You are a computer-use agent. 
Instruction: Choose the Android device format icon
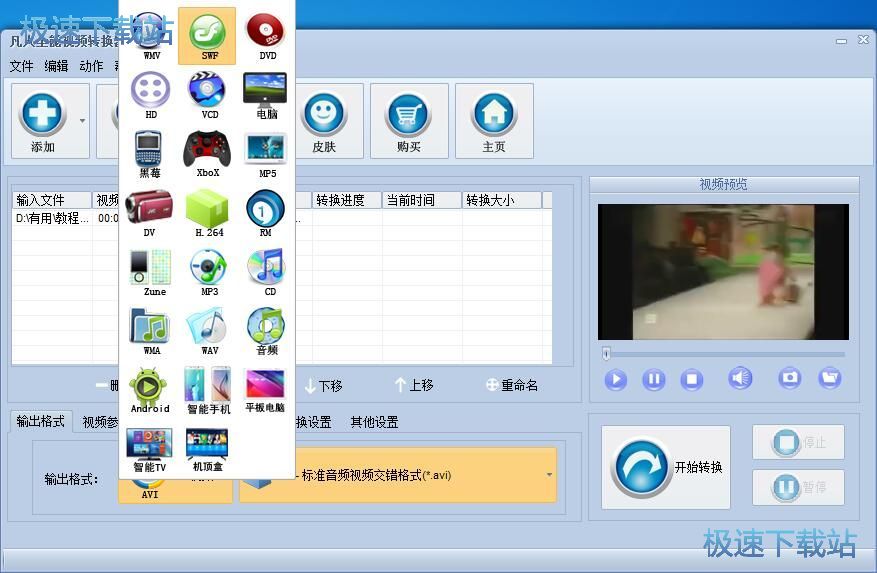pyautogui.click(x=149, y=388)
